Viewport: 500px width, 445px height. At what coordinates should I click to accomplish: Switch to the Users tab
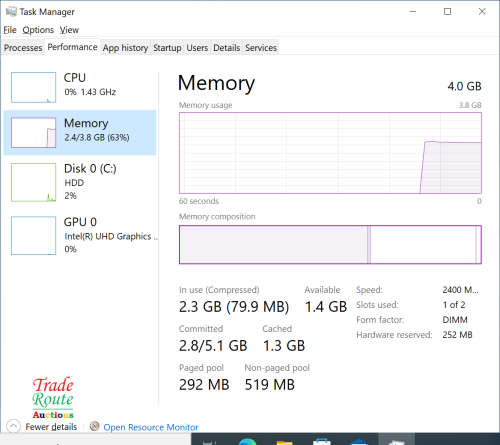pos(197,48)
